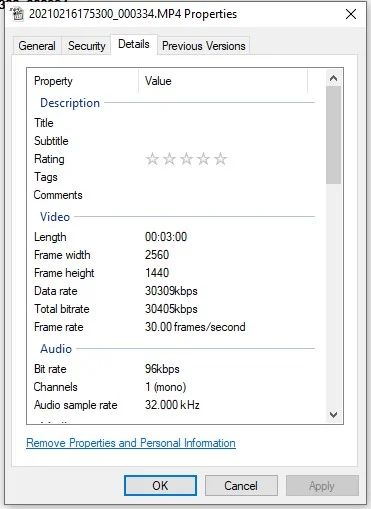Click the 32.000 kHz sample rate value
Viewport: 371px width, 509px height.
(x=172, y=405)
